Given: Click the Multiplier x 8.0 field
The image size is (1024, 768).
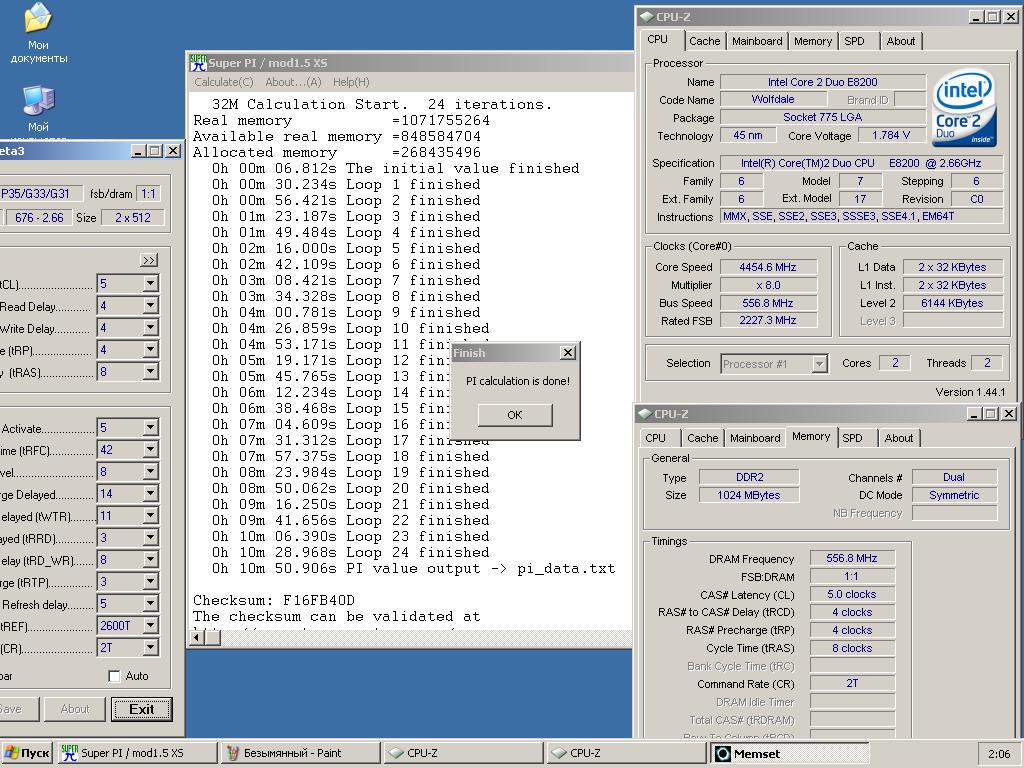Looking at the screenshot, I should pos(768,285).
